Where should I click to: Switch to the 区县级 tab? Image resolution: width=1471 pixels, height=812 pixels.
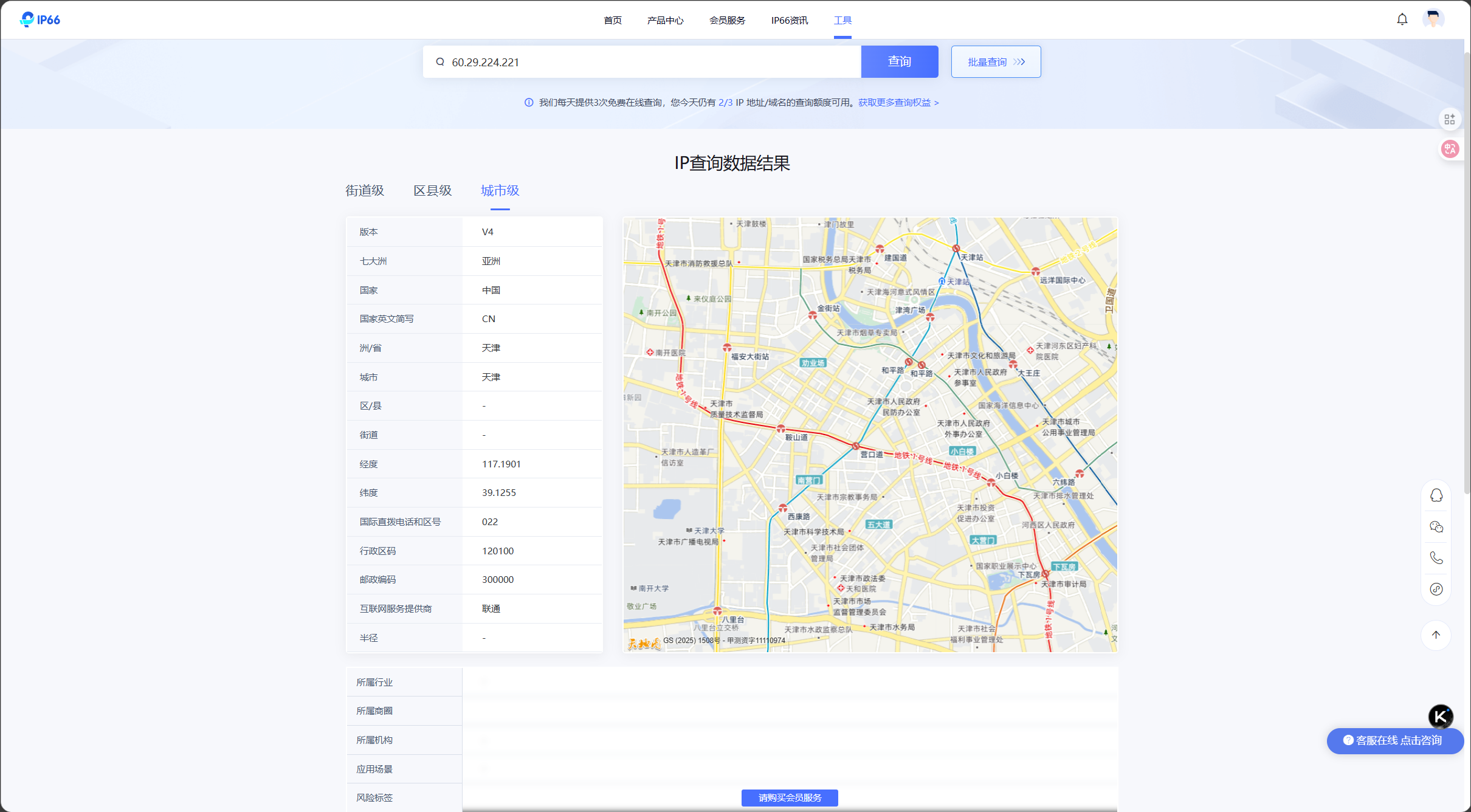coord(433,191)
